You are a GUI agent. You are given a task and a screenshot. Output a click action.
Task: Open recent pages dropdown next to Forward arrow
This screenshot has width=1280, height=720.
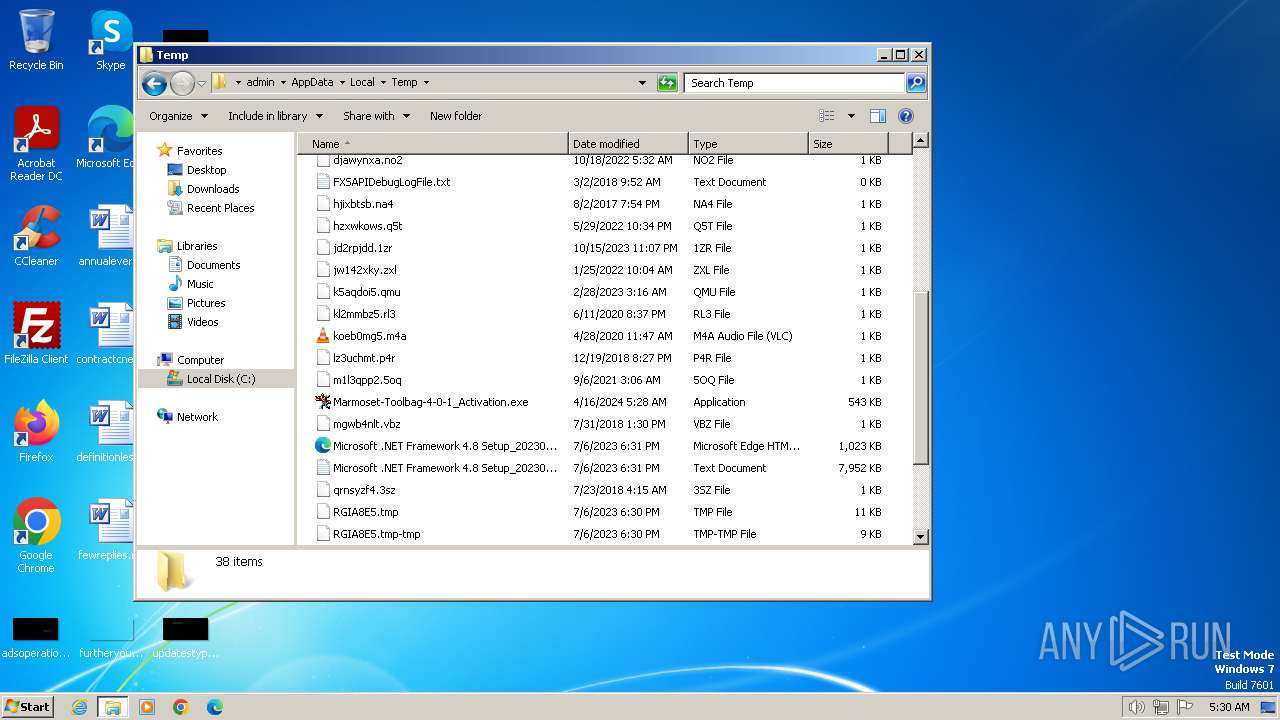tap(201, 83)
